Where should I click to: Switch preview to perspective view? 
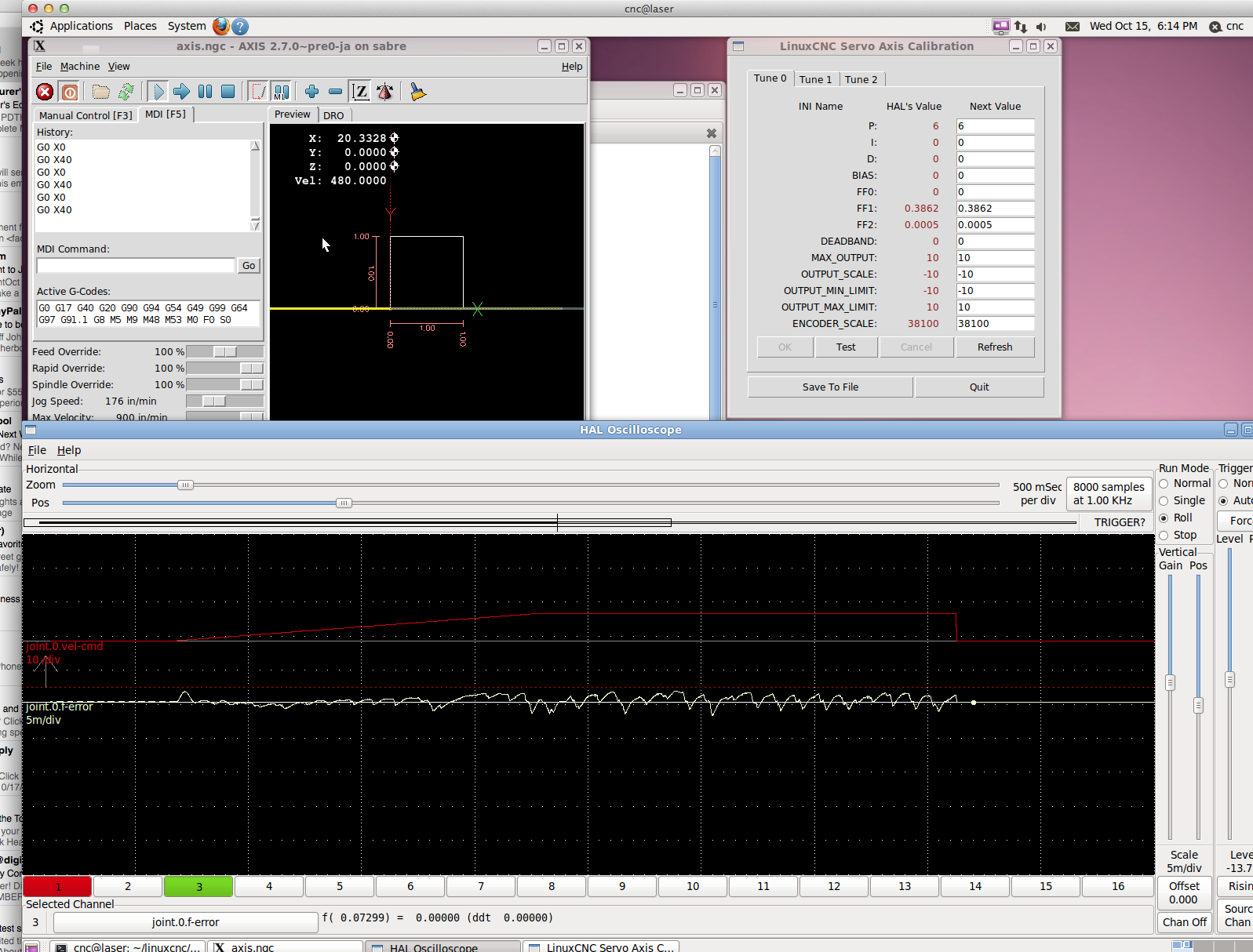point(384,92)
